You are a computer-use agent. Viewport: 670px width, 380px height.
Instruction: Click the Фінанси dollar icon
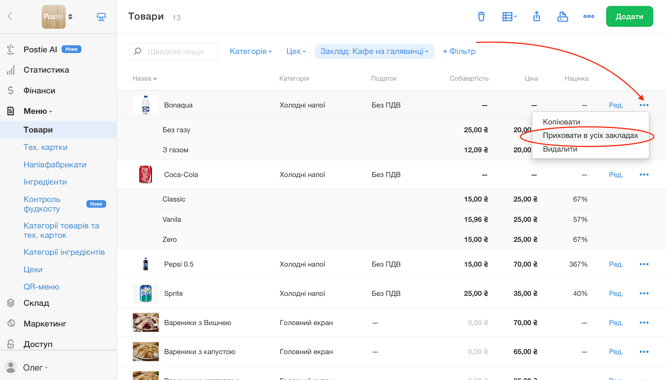pos(11,91)
